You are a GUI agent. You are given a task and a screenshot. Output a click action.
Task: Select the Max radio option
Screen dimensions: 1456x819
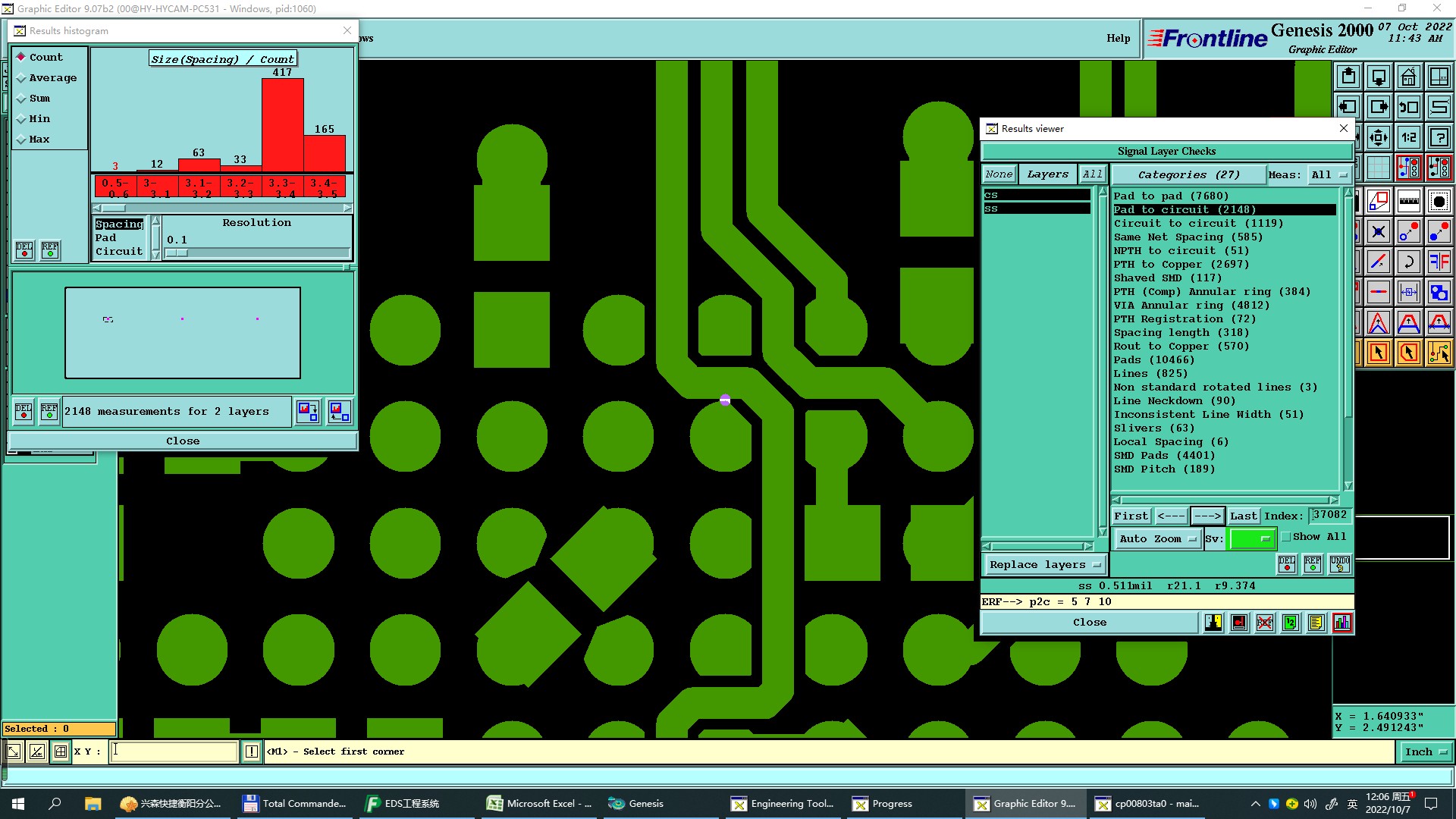[22, 140]
